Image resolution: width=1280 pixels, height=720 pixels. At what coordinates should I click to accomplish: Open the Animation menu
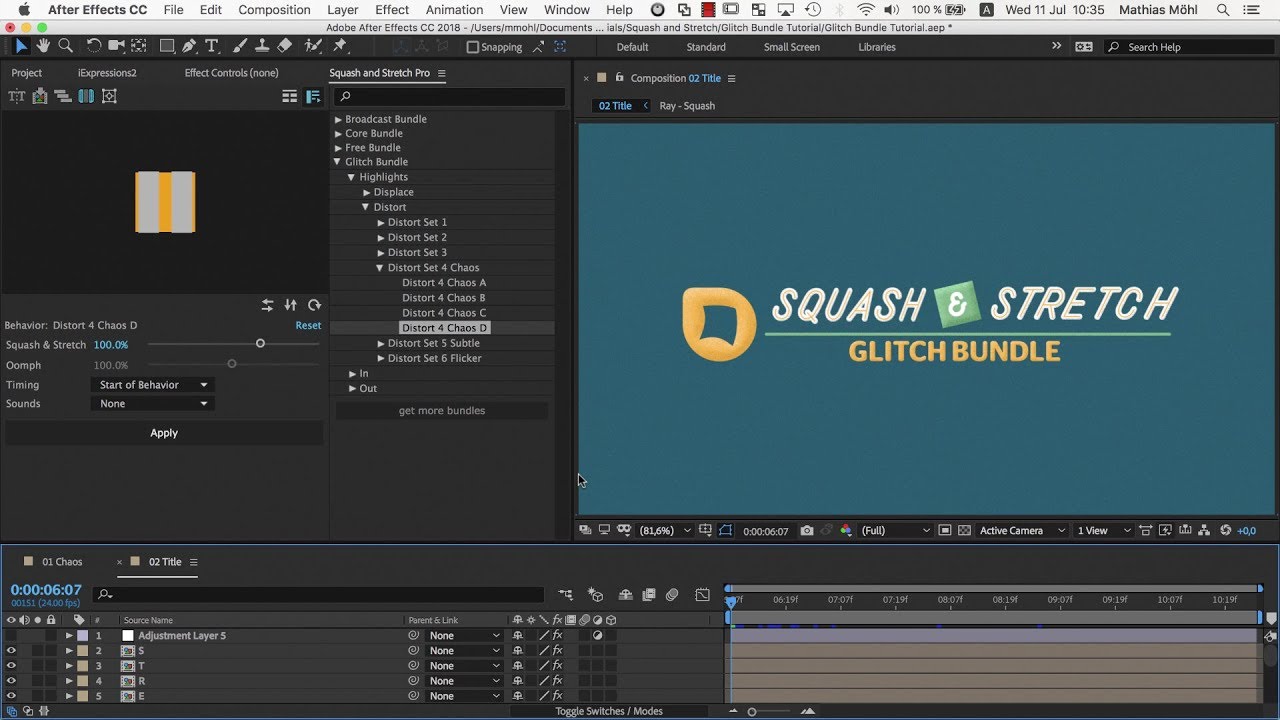click(454, 10)
